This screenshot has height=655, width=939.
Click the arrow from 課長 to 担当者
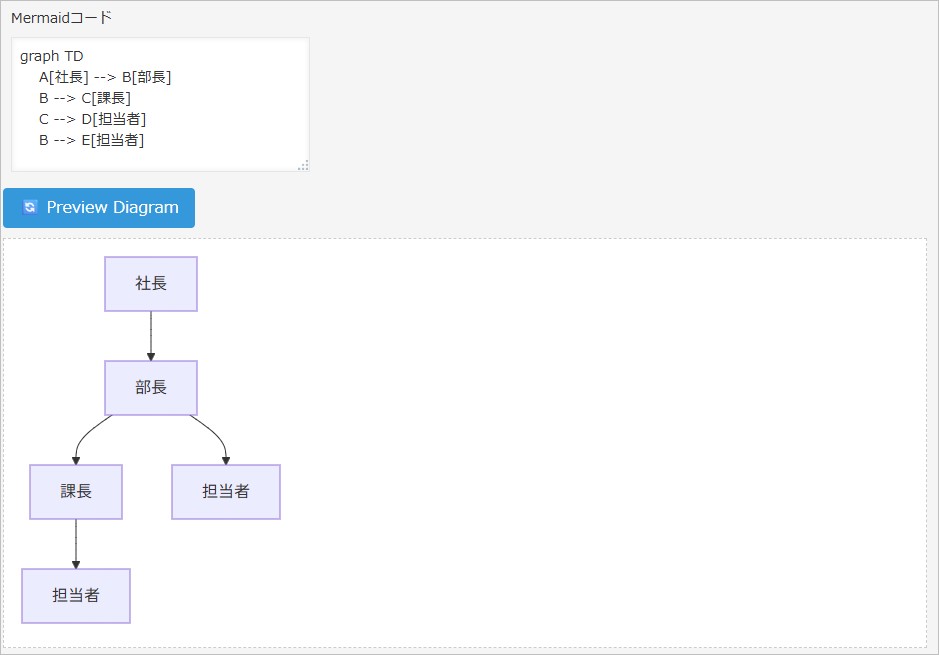pyautogui.click(x=76, y=543)
